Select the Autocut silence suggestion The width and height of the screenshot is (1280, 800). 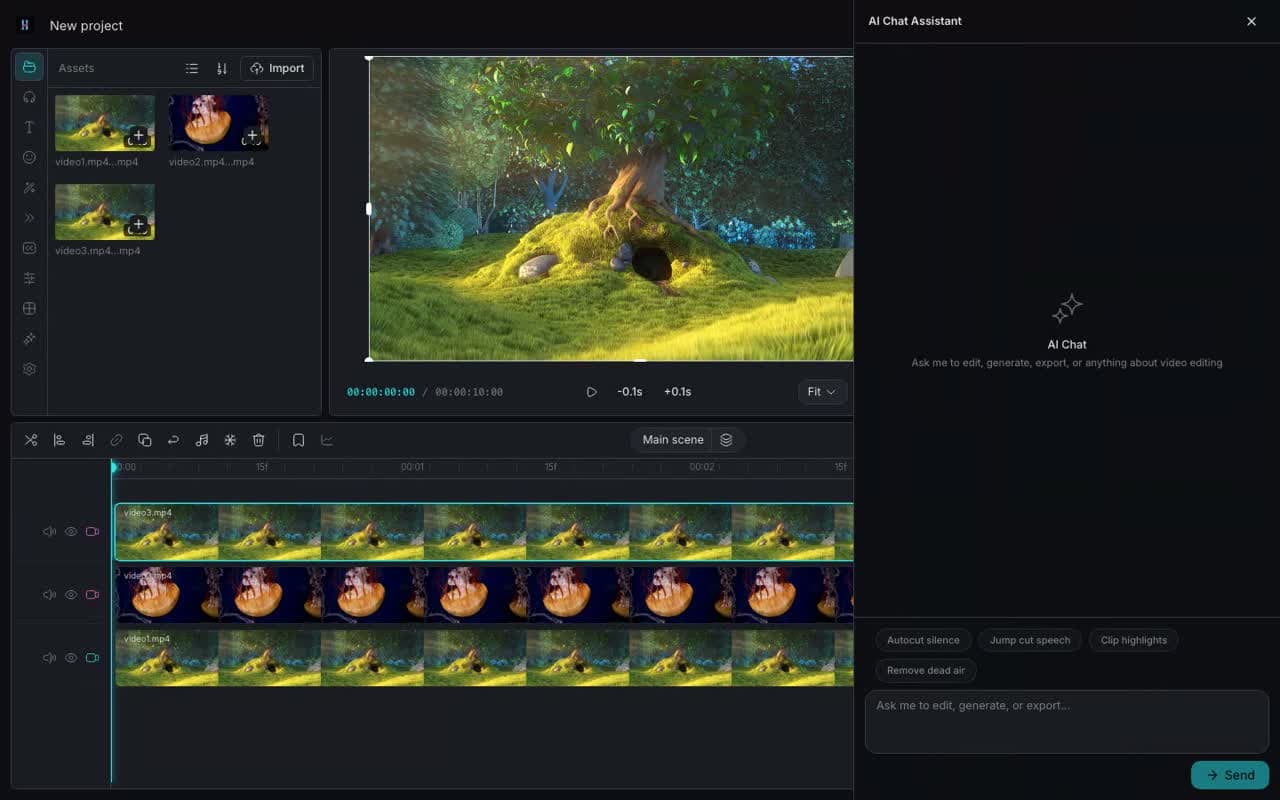coord(923,640)
